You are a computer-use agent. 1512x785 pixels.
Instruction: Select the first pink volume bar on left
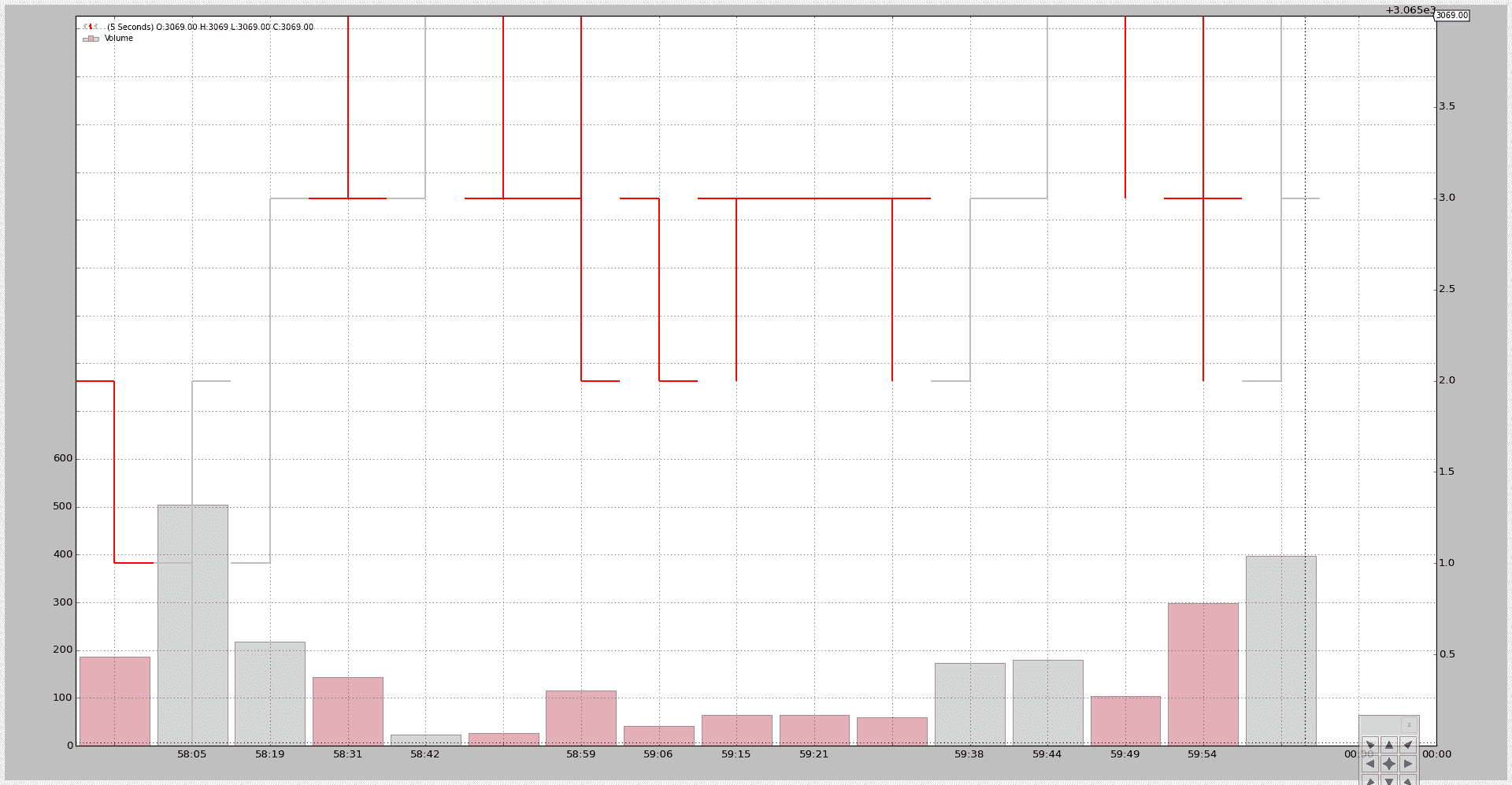[x=115, y=701]
